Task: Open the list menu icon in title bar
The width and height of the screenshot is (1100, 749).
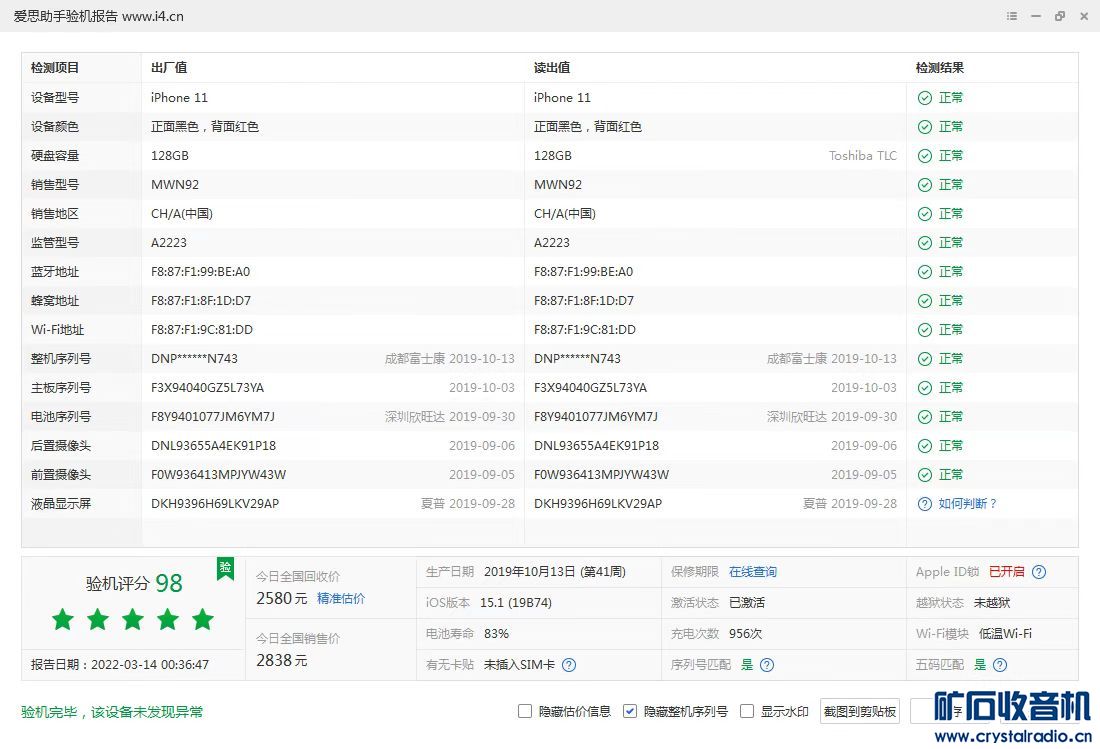Action: (x=1012, y=16)
